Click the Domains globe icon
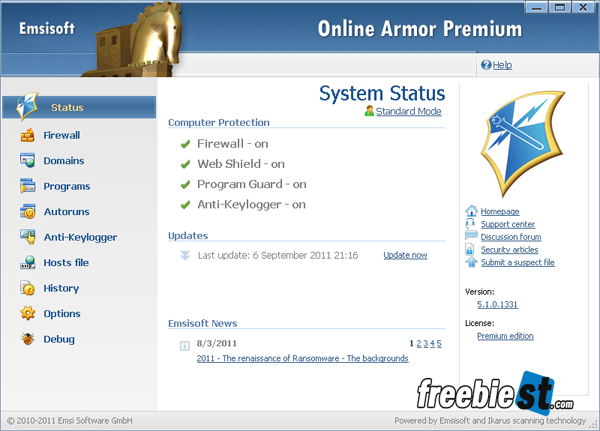Screen dimensions: 600x431 pyautogui.click(x=28, y=160)
